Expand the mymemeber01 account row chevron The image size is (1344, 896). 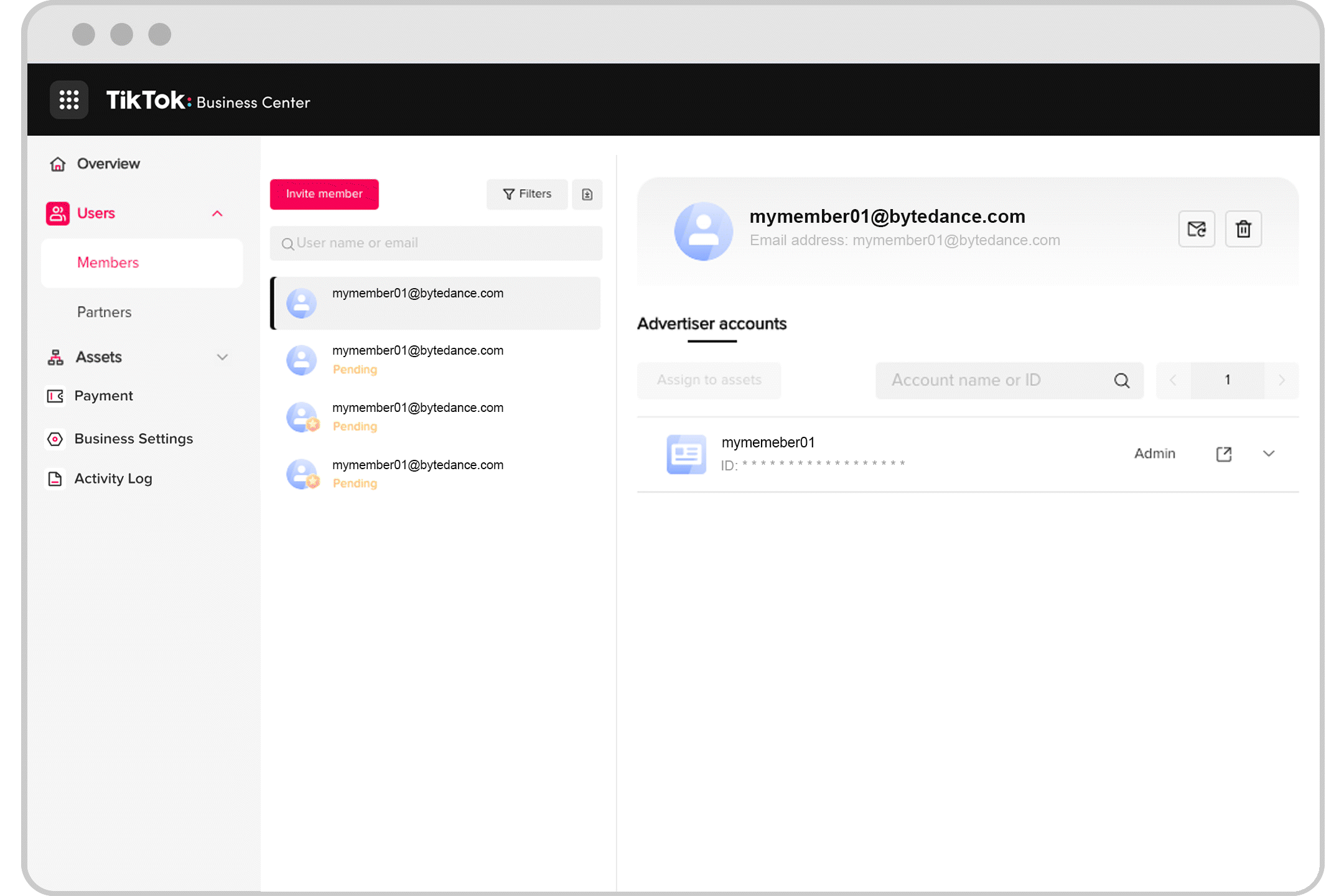pos(1269,454)
